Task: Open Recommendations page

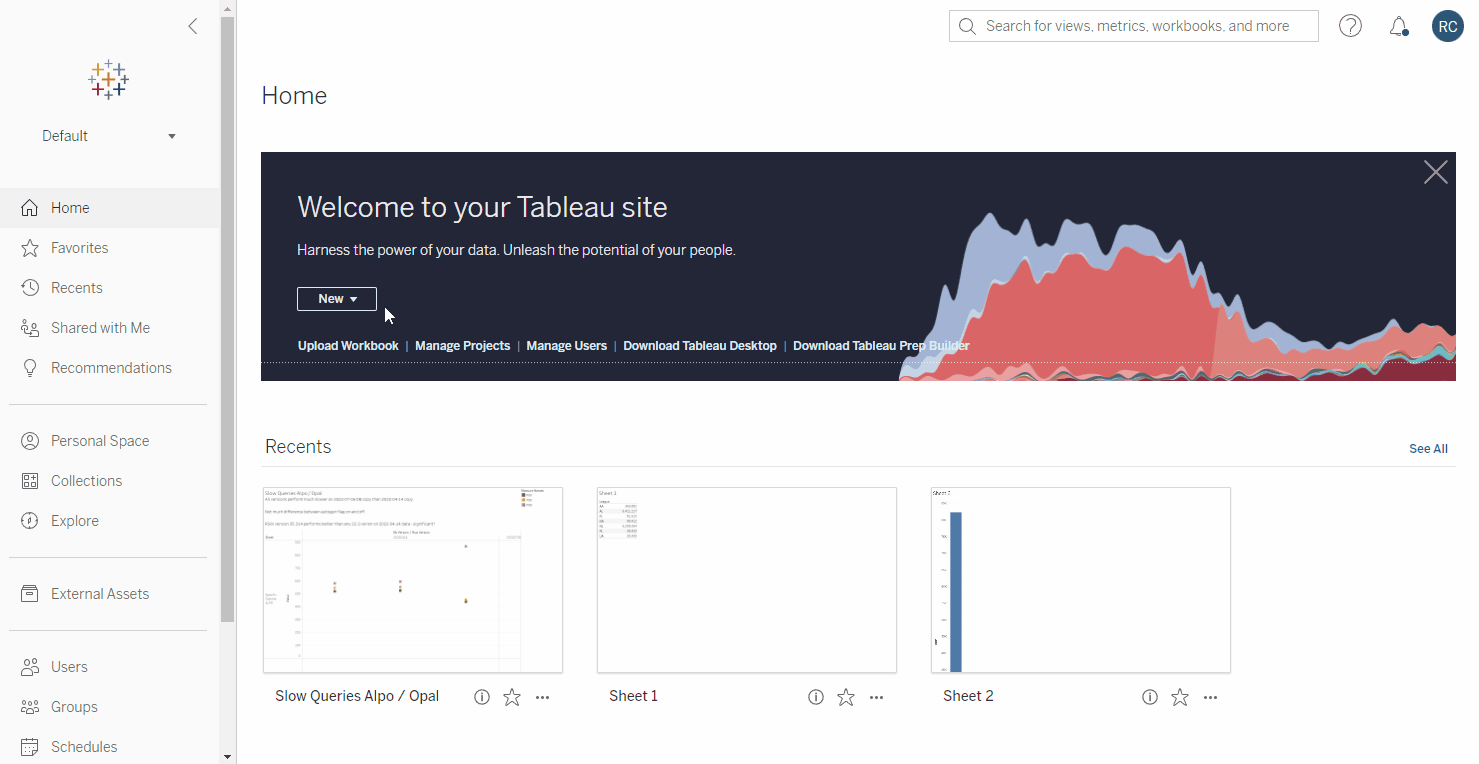Action: (x=110, y=368)
